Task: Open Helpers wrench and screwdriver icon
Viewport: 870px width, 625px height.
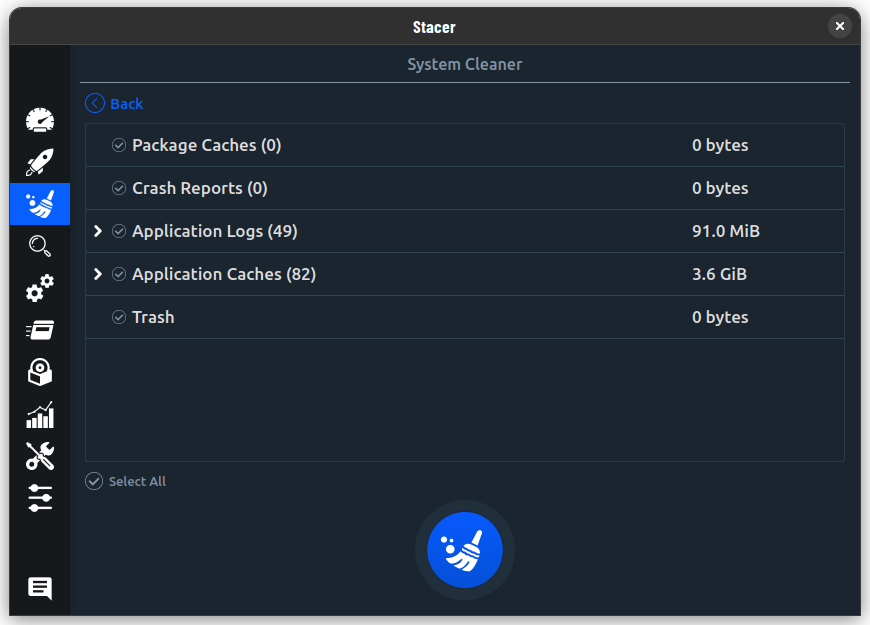Action: [x=40, y=456]
